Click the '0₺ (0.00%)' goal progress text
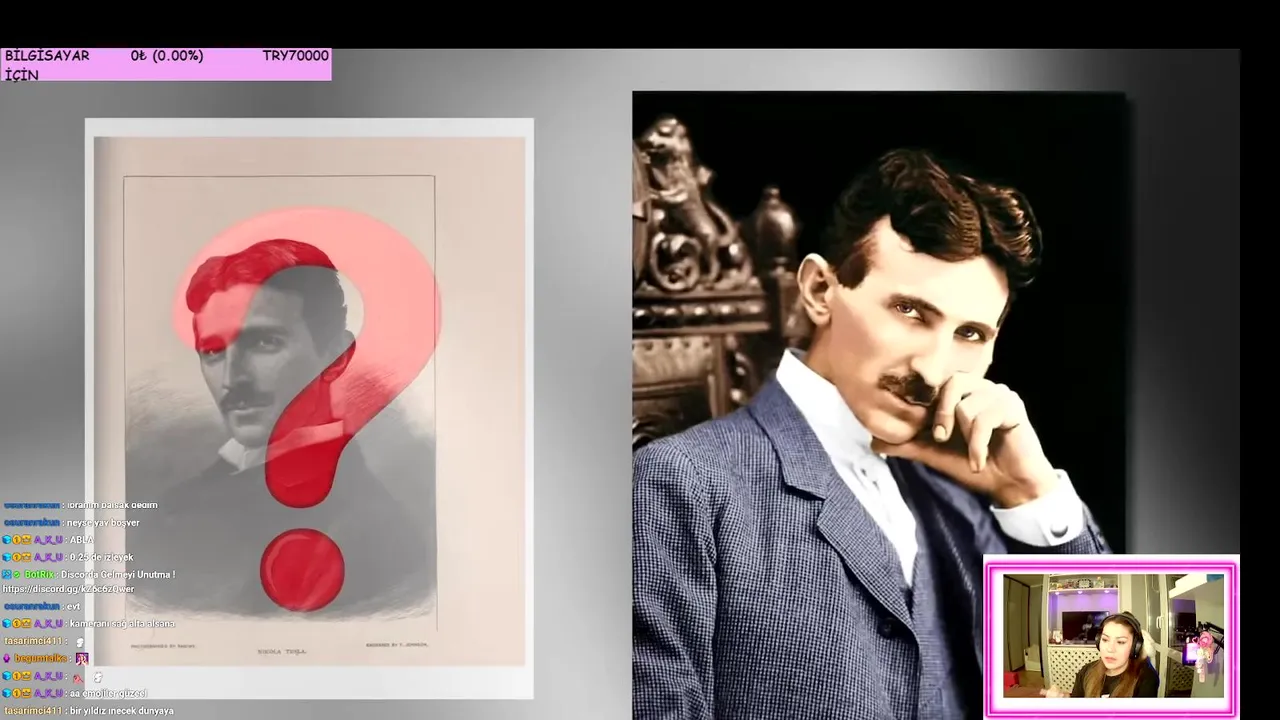 click(167, 56)
